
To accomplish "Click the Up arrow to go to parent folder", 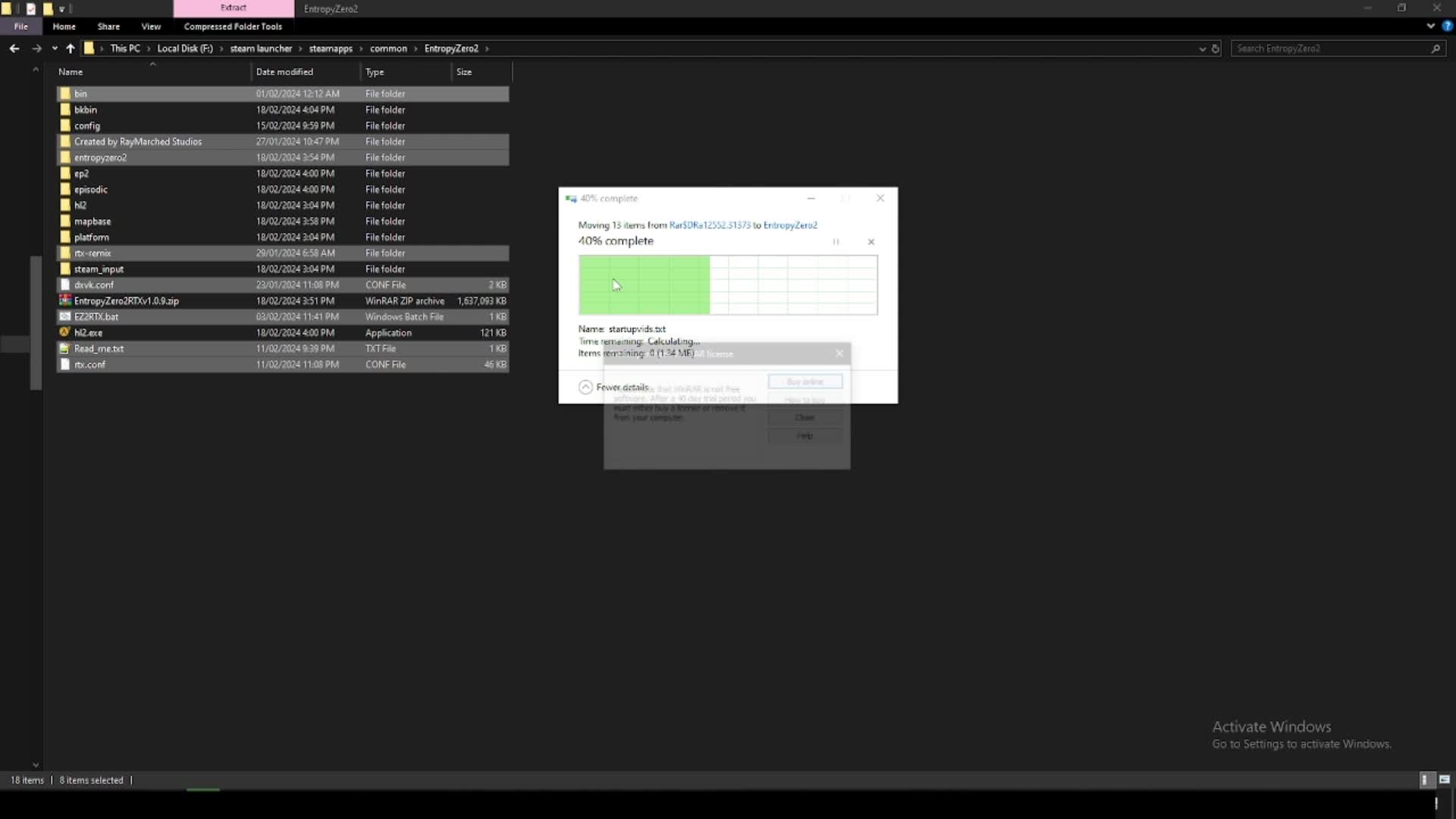I will [x=70, y=48].
